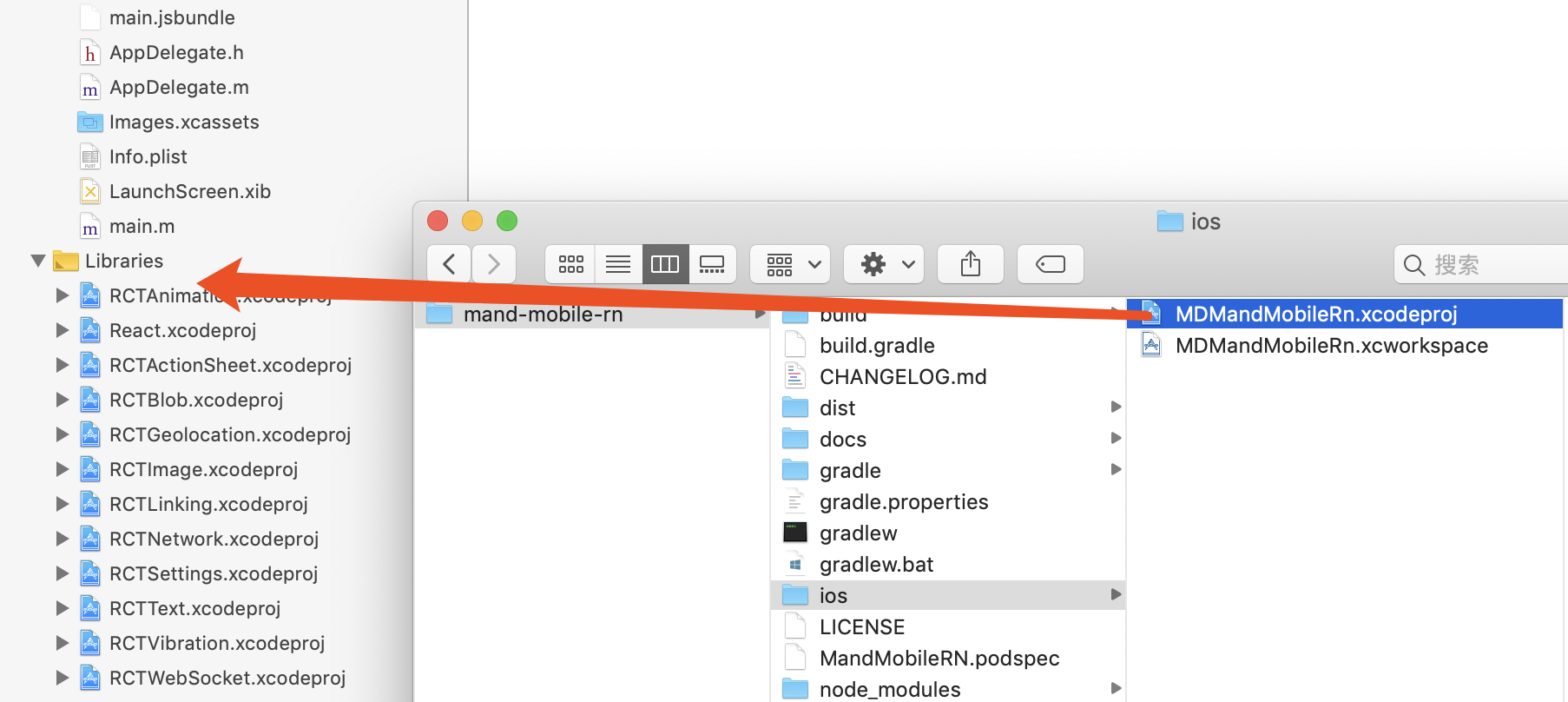Screen dimensions: 1568x702
Task: Select RCTLinking.xcodeproj project icon
Action: coord(90,504)
